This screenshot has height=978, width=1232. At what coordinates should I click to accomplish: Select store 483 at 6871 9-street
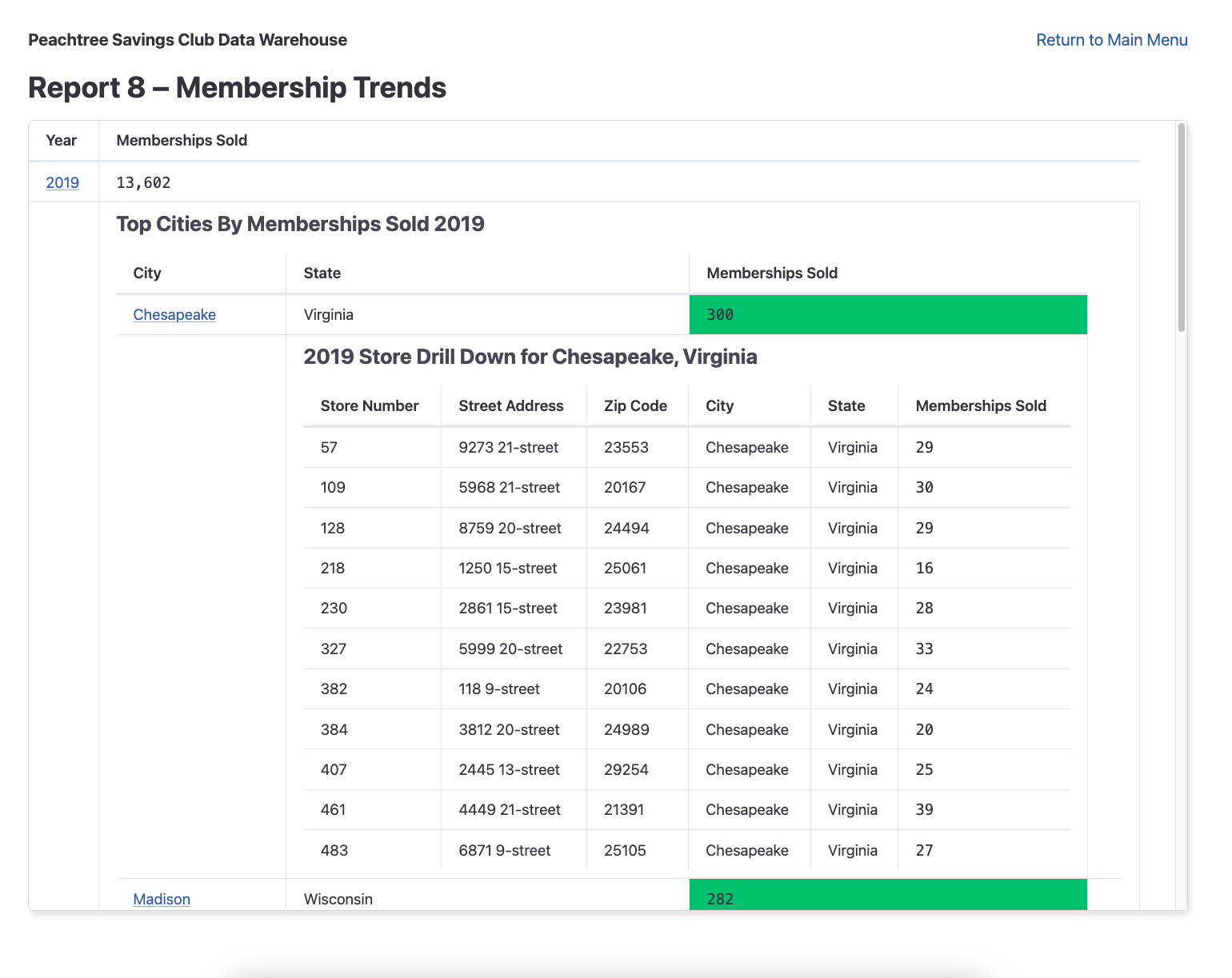560,850
